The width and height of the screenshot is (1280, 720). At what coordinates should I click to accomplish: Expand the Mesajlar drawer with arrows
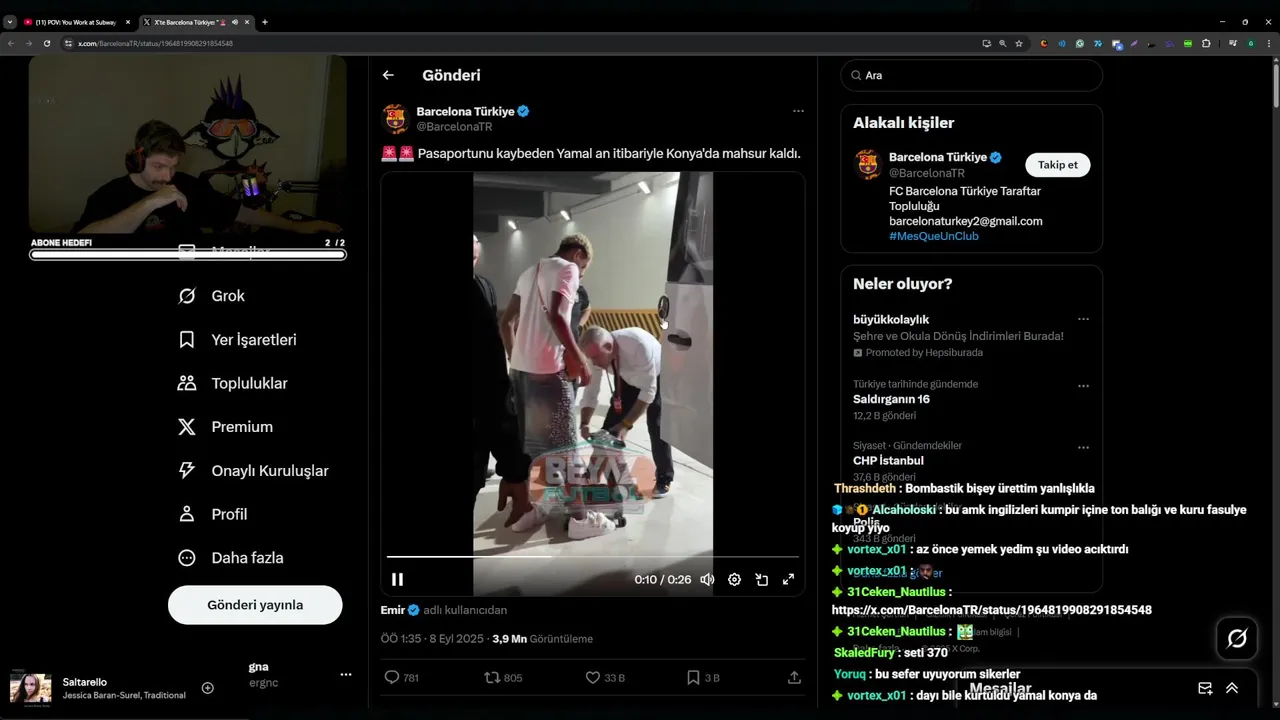click(1232, 688)
